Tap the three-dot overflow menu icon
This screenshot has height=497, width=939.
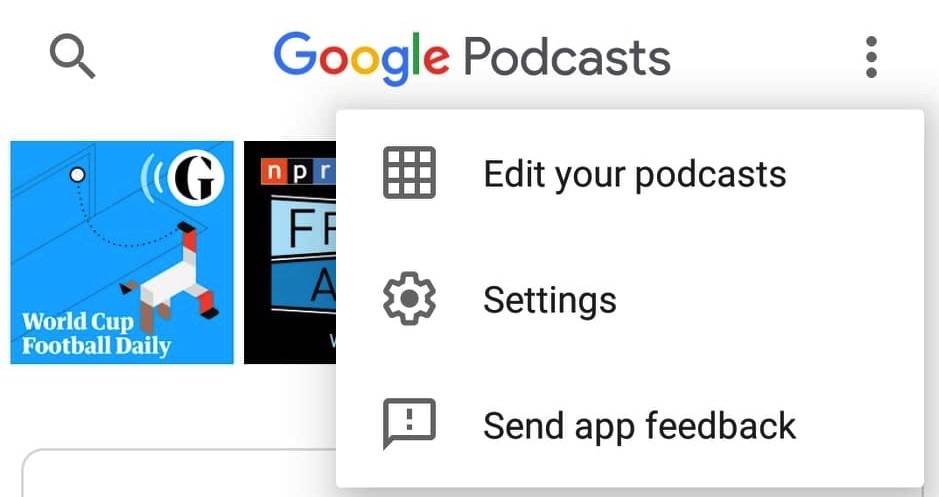(871, 57)
